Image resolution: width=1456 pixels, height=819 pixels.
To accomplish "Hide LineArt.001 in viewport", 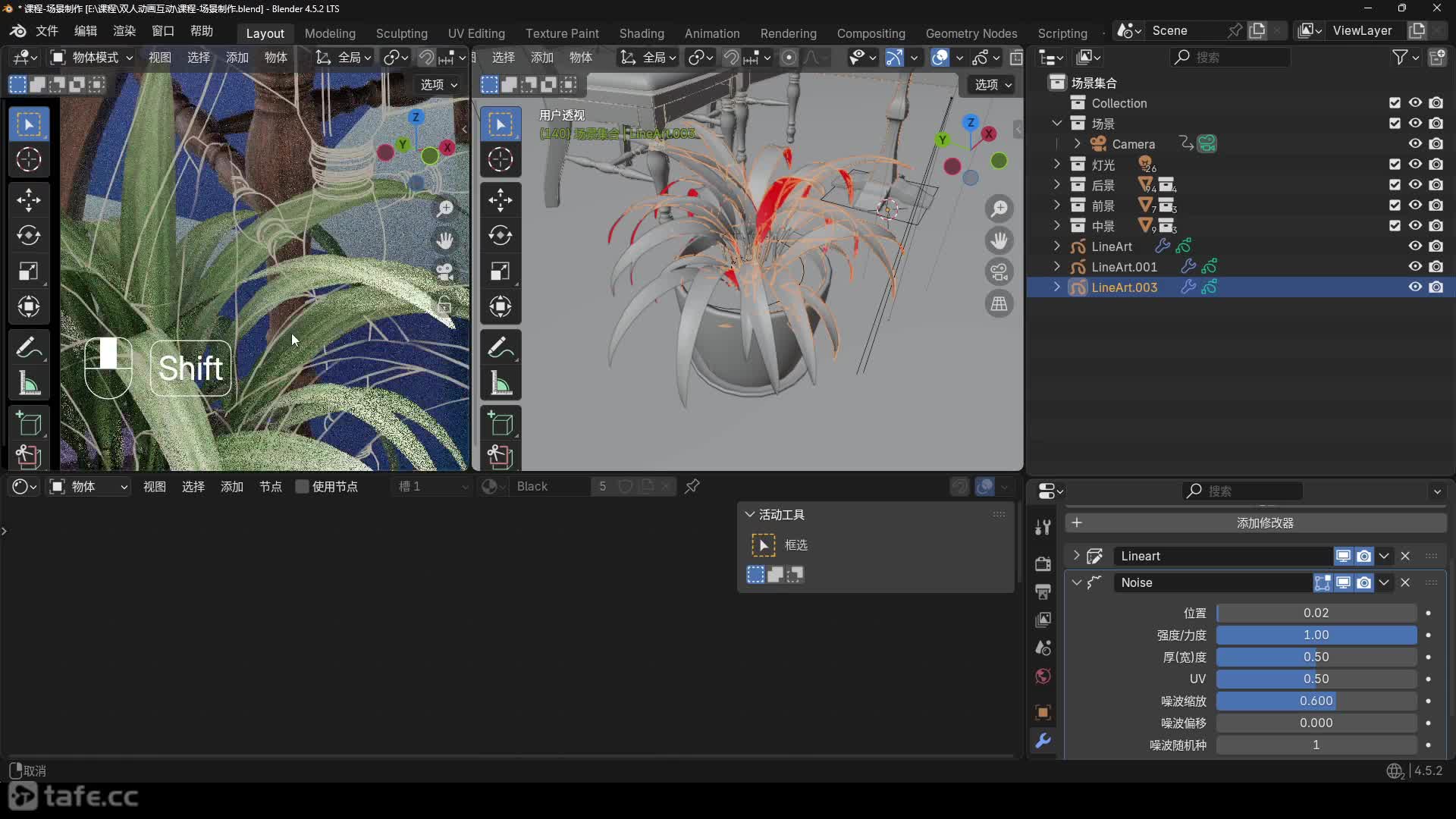I will (1415, 267).
